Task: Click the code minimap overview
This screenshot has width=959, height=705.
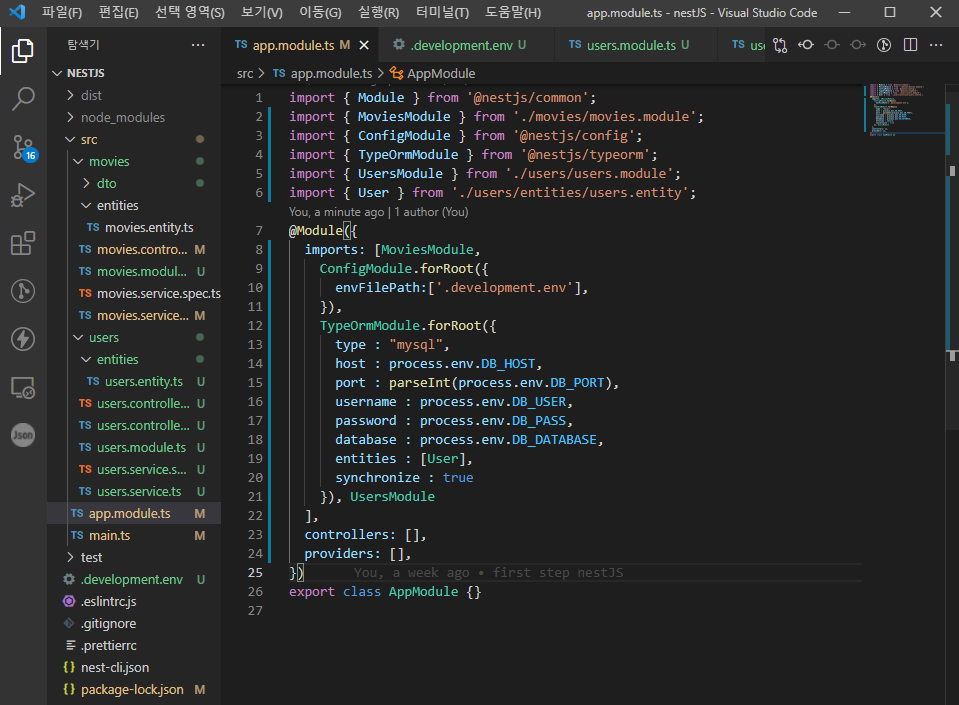Action: point(903,110)
